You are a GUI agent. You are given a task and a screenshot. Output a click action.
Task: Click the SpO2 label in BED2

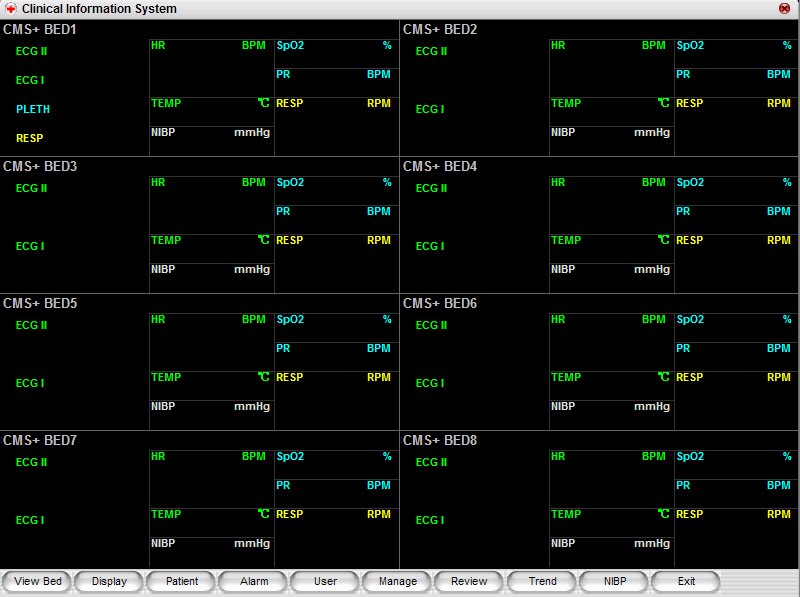690,45
